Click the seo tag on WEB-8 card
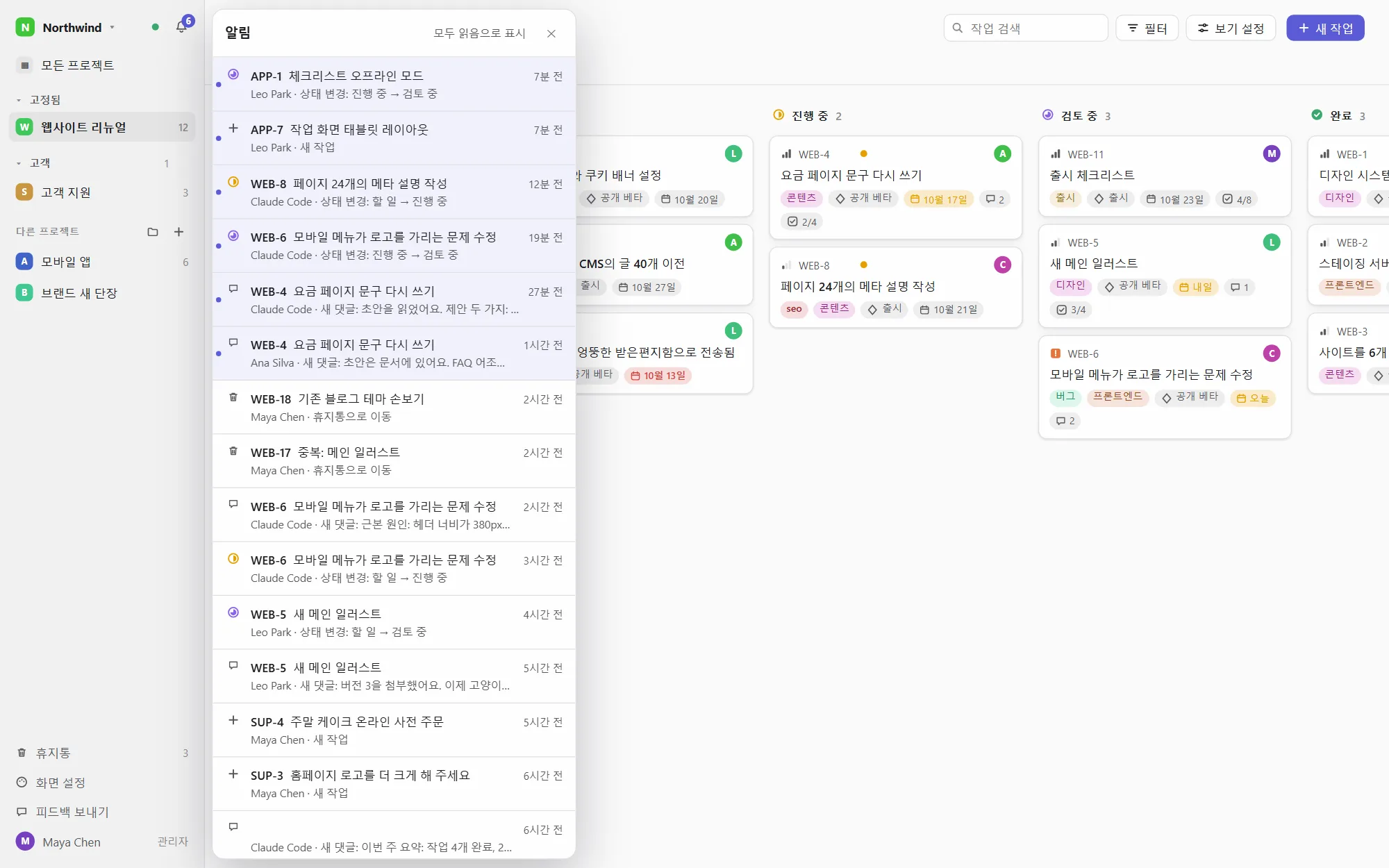The image size is (1389, 868). click(795, 310)
